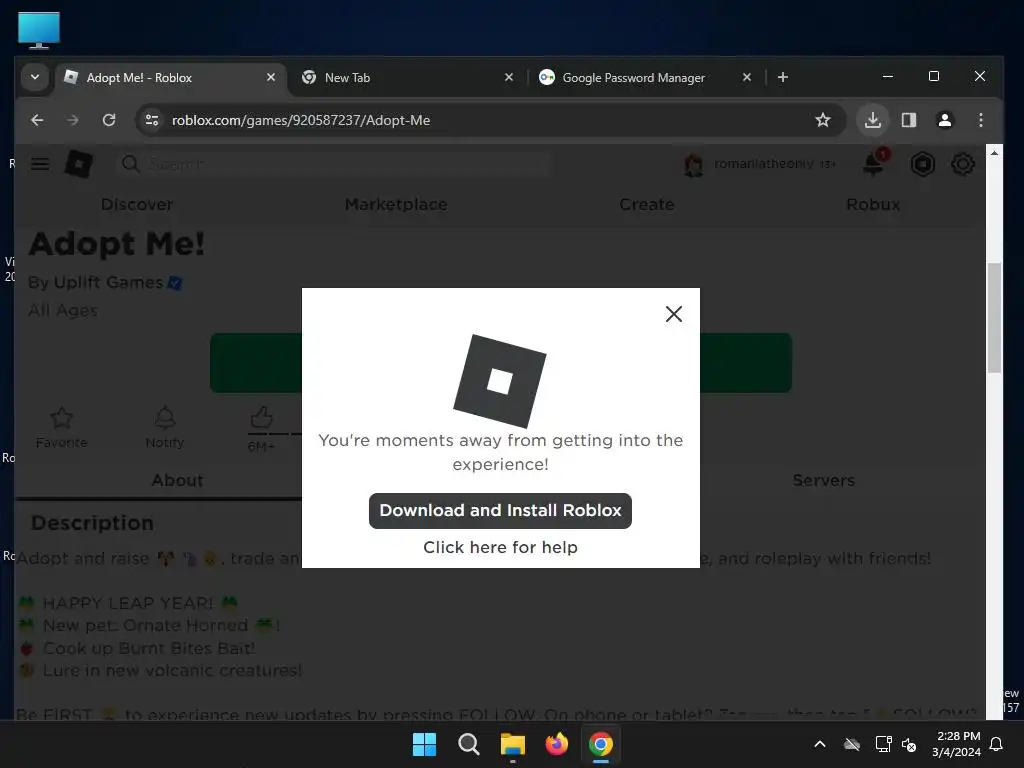The width and height of the screenshot is (1024, 768).
Task: Open the Marketplace menu
Action: coord(396,204)
